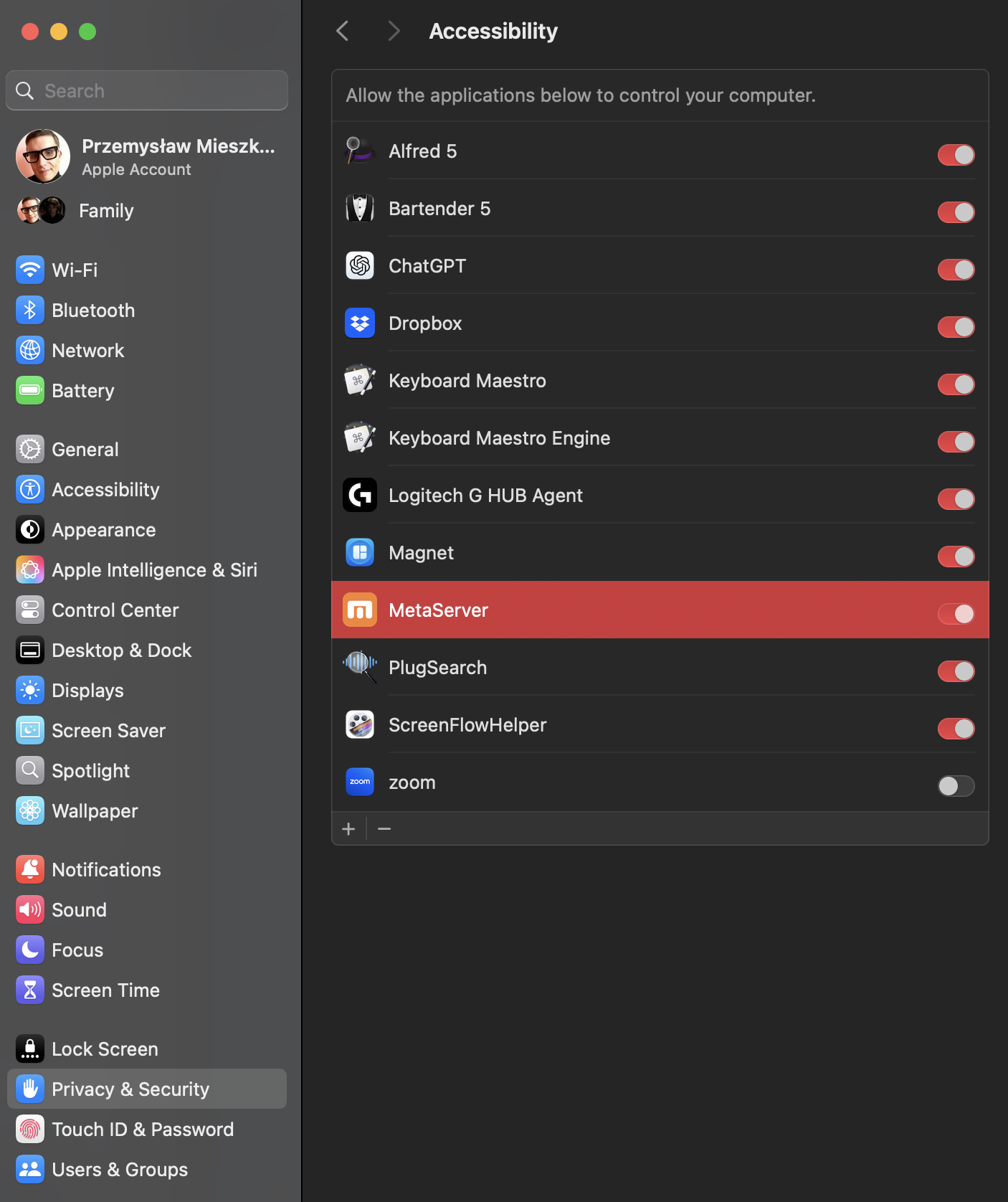Click the Logitech G HUB Agent icon
1008x1202 pixels.
tap(359, 496)
